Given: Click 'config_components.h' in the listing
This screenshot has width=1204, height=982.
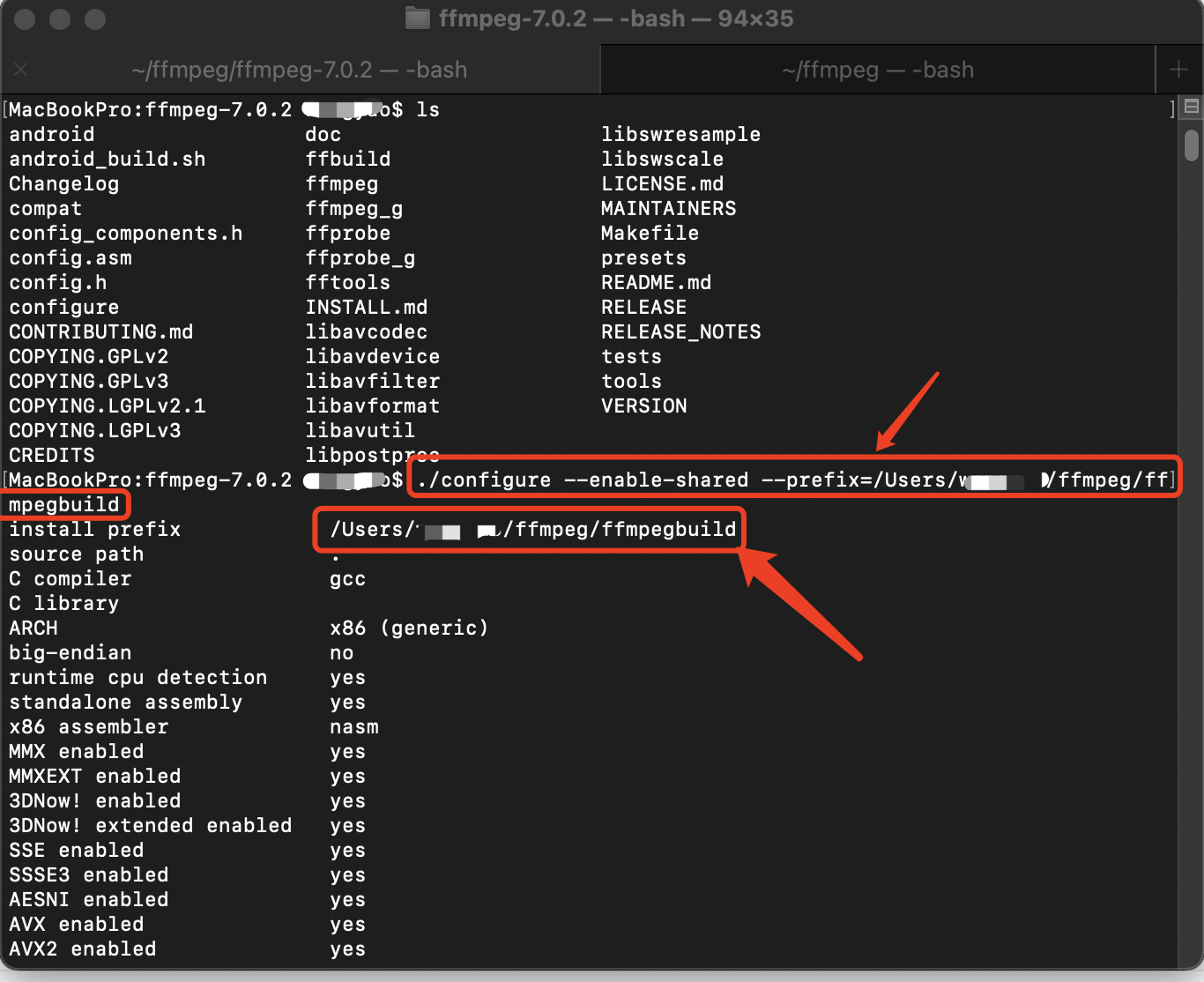Looking at the screenshot, I should coord(126,234).
